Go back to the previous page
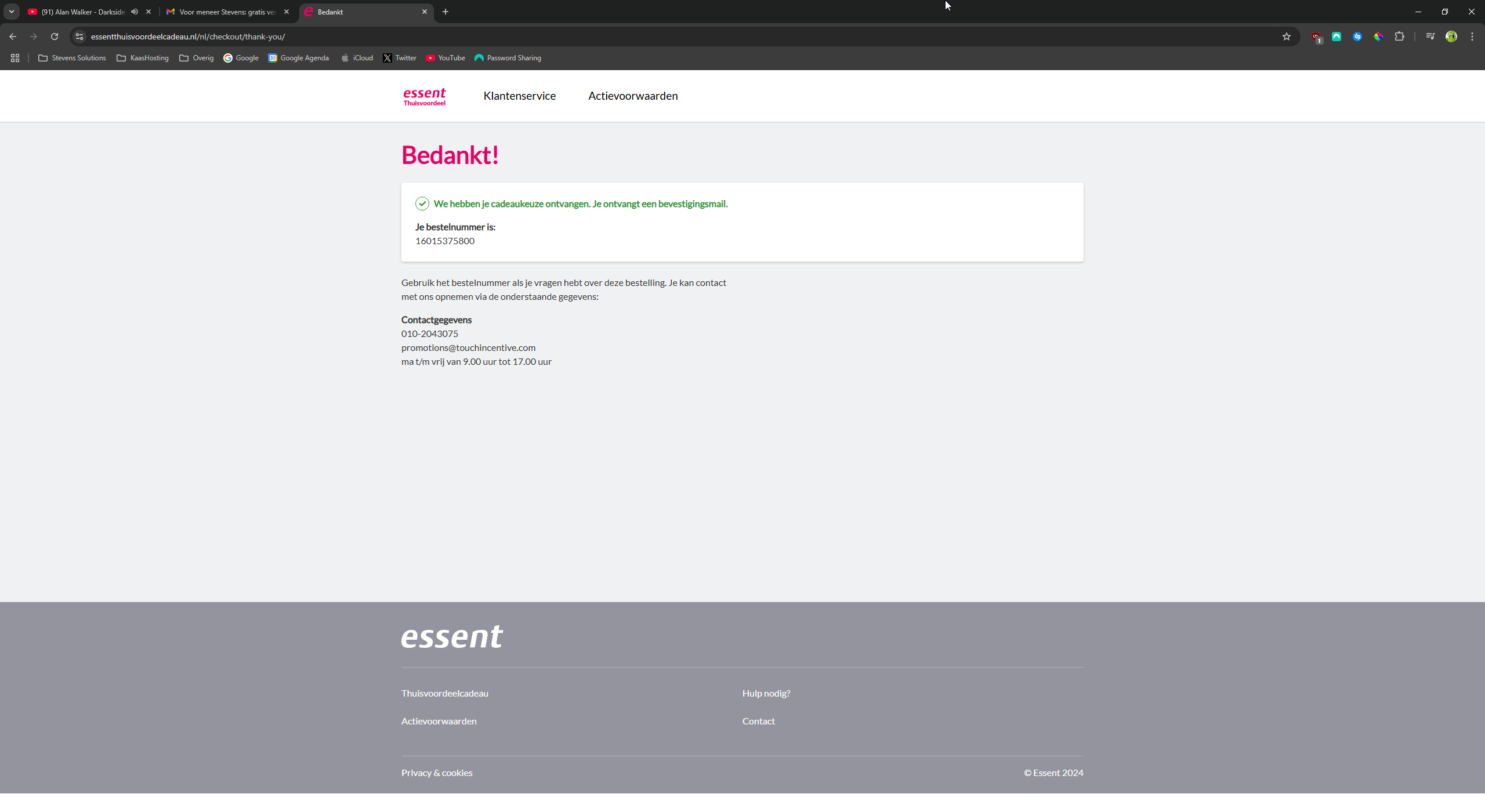Screen dimensions: 1485x812 pos(13,37)
